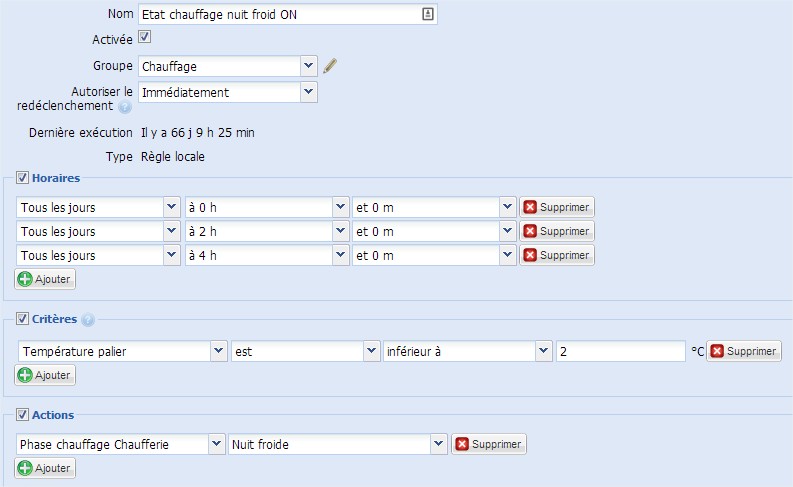The width and height of the screenshot is (793, 487).
Task: Remove the Température palier criterion
Action: [x=744, y=352]
